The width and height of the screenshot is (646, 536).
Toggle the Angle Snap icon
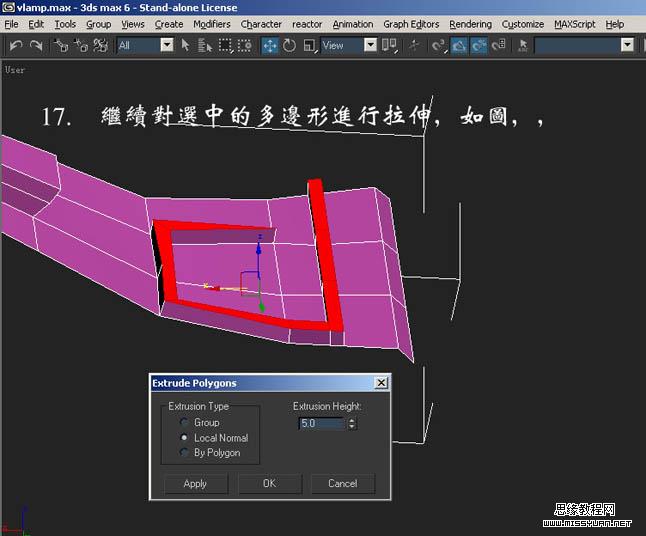pos(459,45)
